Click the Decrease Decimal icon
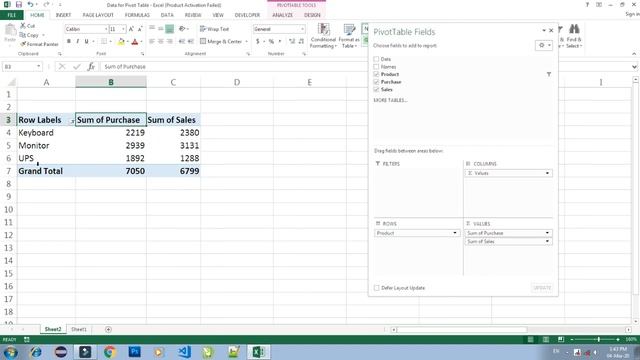This screenshot has height=360, width=640. (x=301, y=41)
